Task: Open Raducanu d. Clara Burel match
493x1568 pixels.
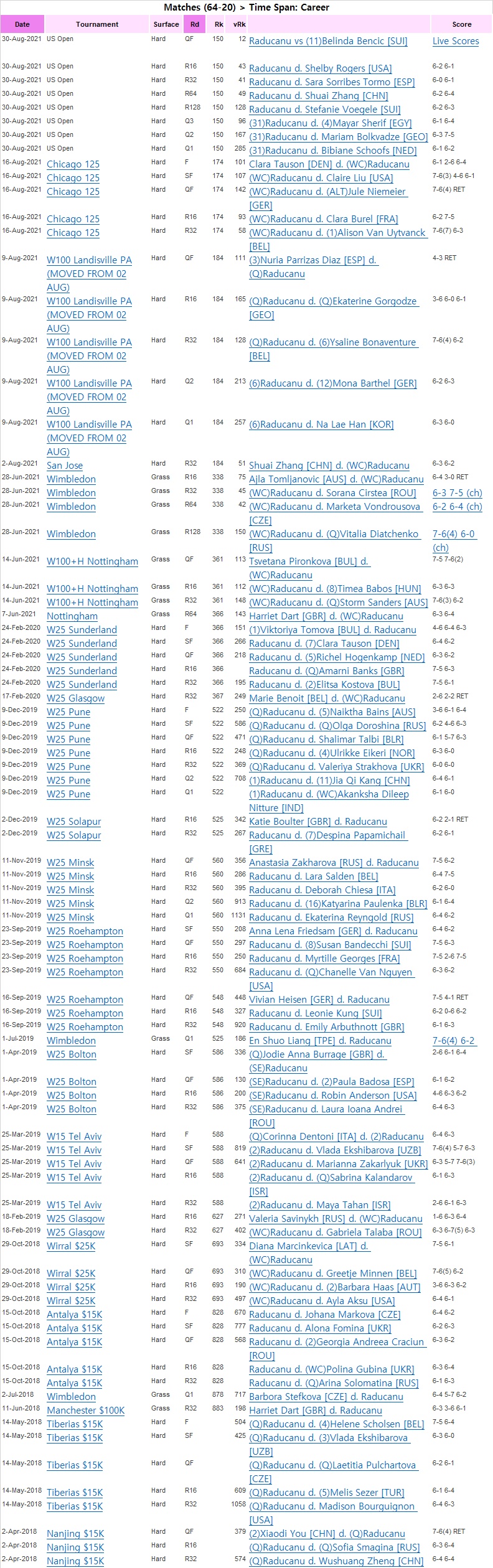Action: click(324, 219)
